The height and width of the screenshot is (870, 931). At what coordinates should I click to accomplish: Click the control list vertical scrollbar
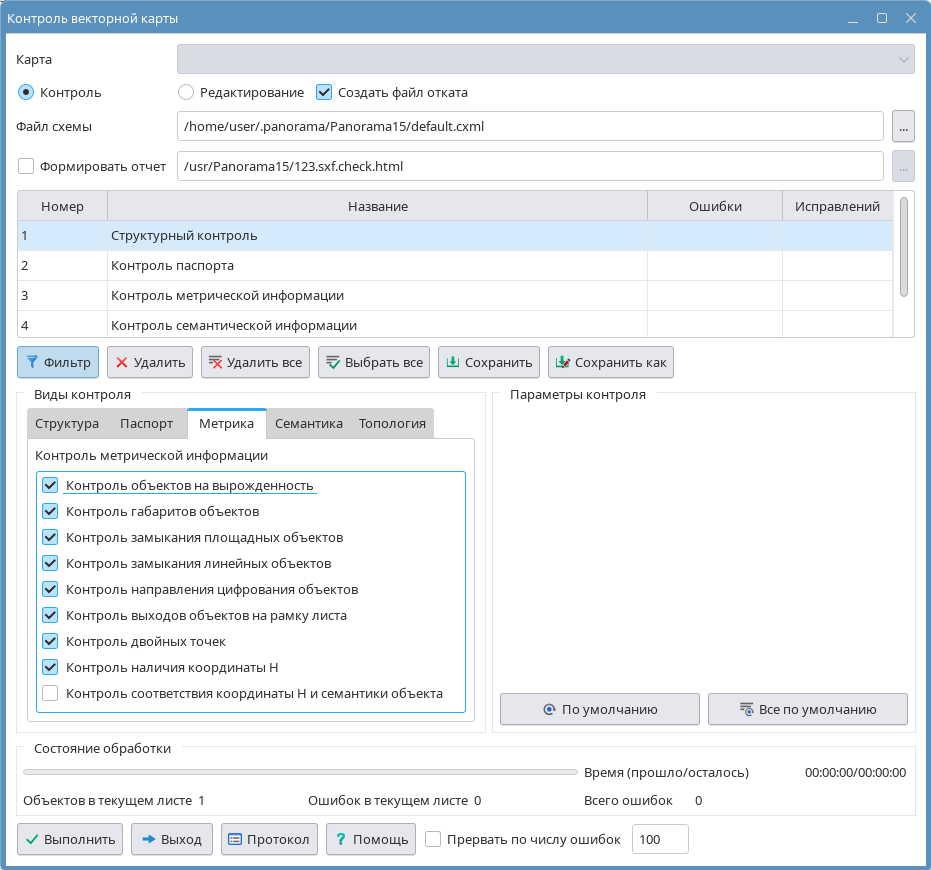(x=904, y=247)
